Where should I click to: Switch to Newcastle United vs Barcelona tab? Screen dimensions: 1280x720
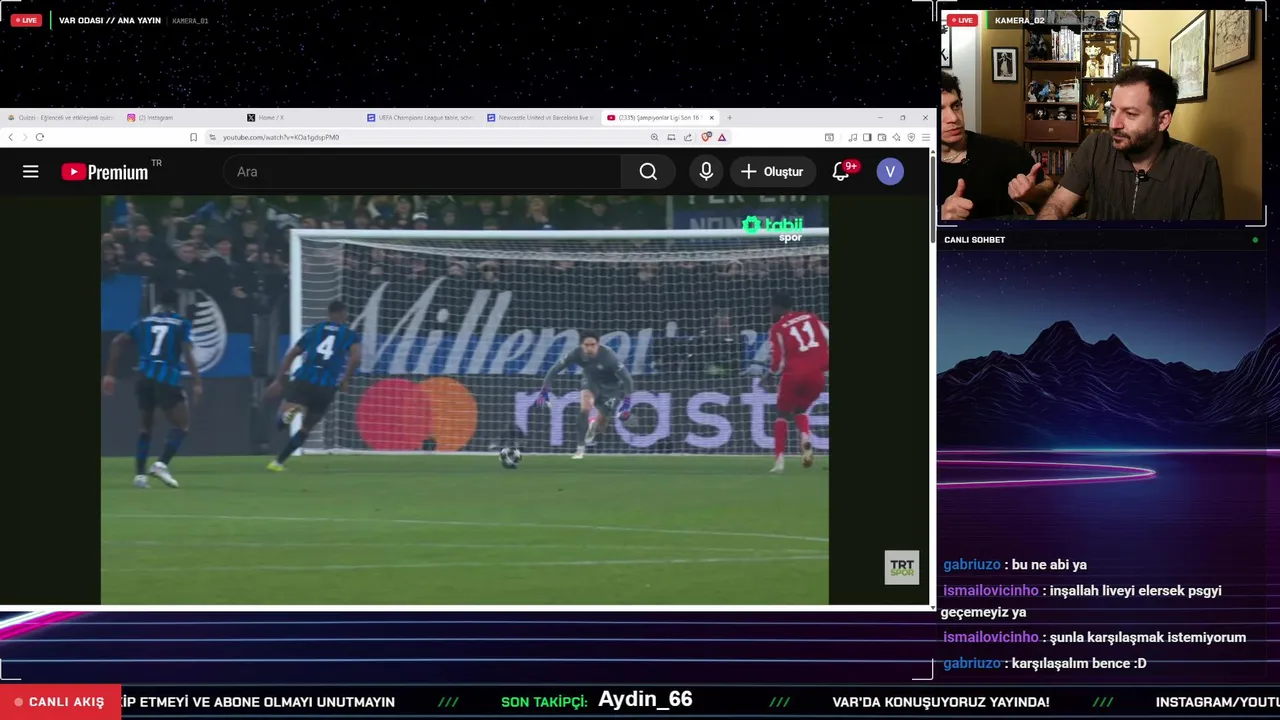click(x=540, y=118)
